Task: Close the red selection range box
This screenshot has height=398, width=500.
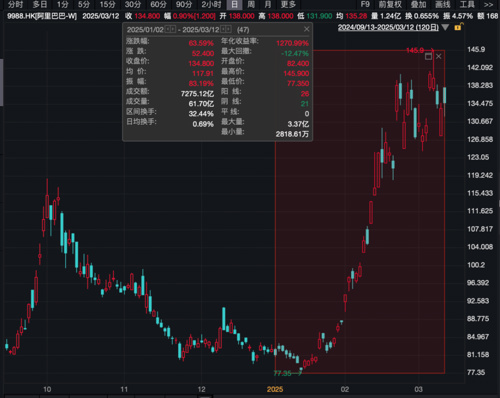Action: pyautogui.click(x=439, y=56)
